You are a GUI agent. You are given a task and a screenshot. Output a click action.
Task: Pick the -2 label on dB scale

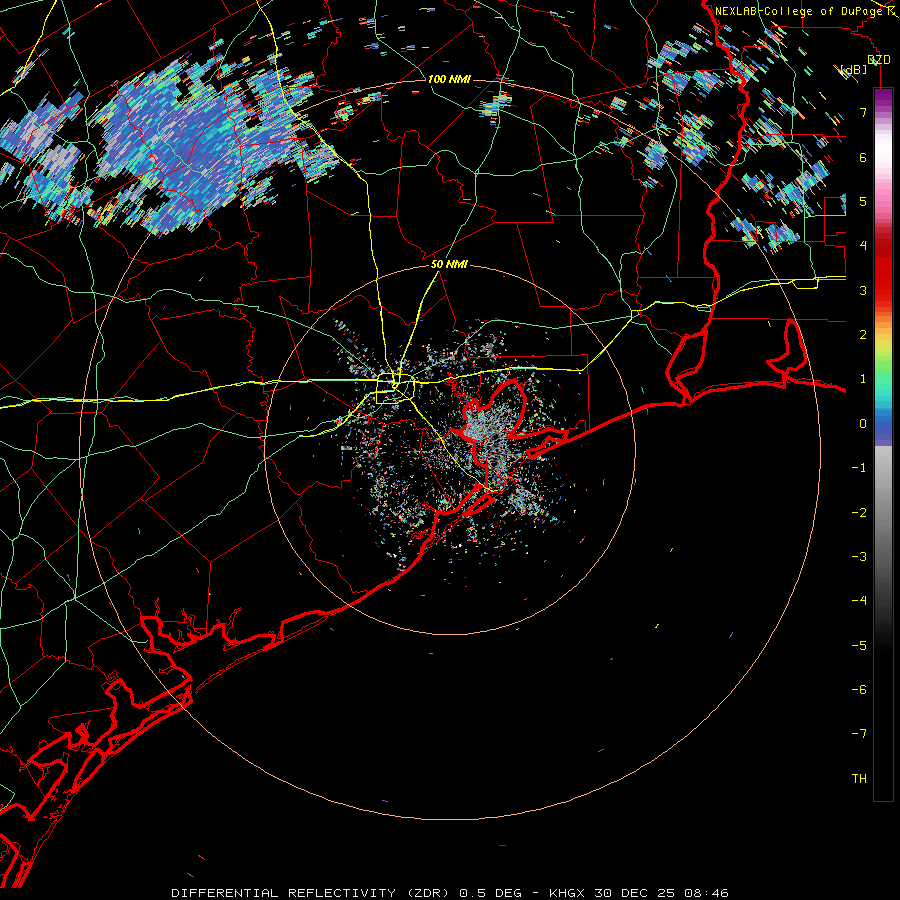click(x=859, y=513)
